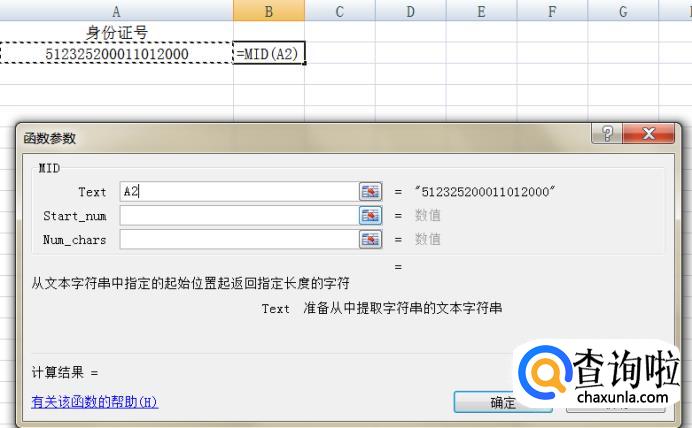Click into the Num_chars input field
The image size is (692, 428).
click(238, 239)
